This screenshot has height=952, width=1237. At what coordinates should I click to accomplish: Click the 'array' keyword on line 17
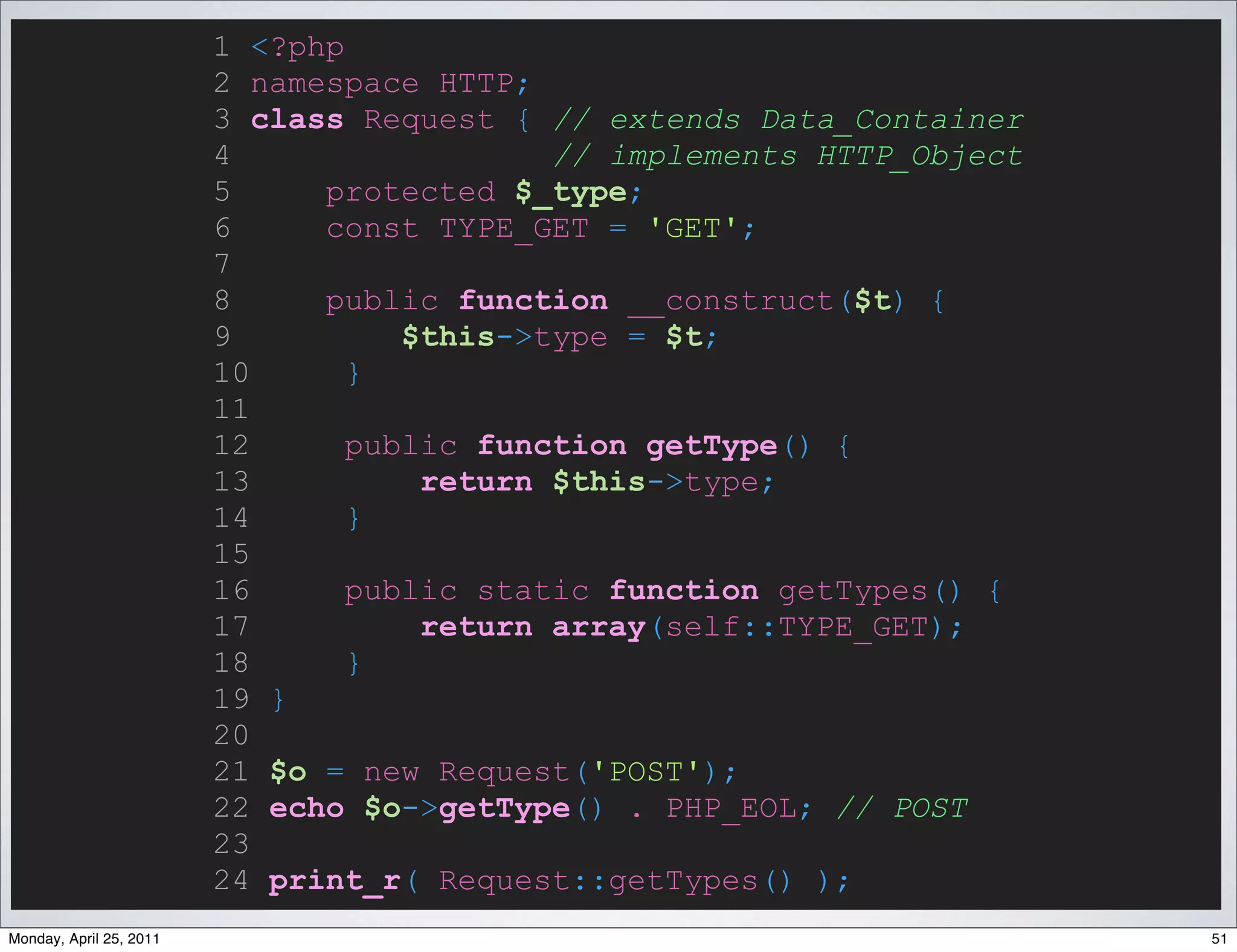coord(599,628)
